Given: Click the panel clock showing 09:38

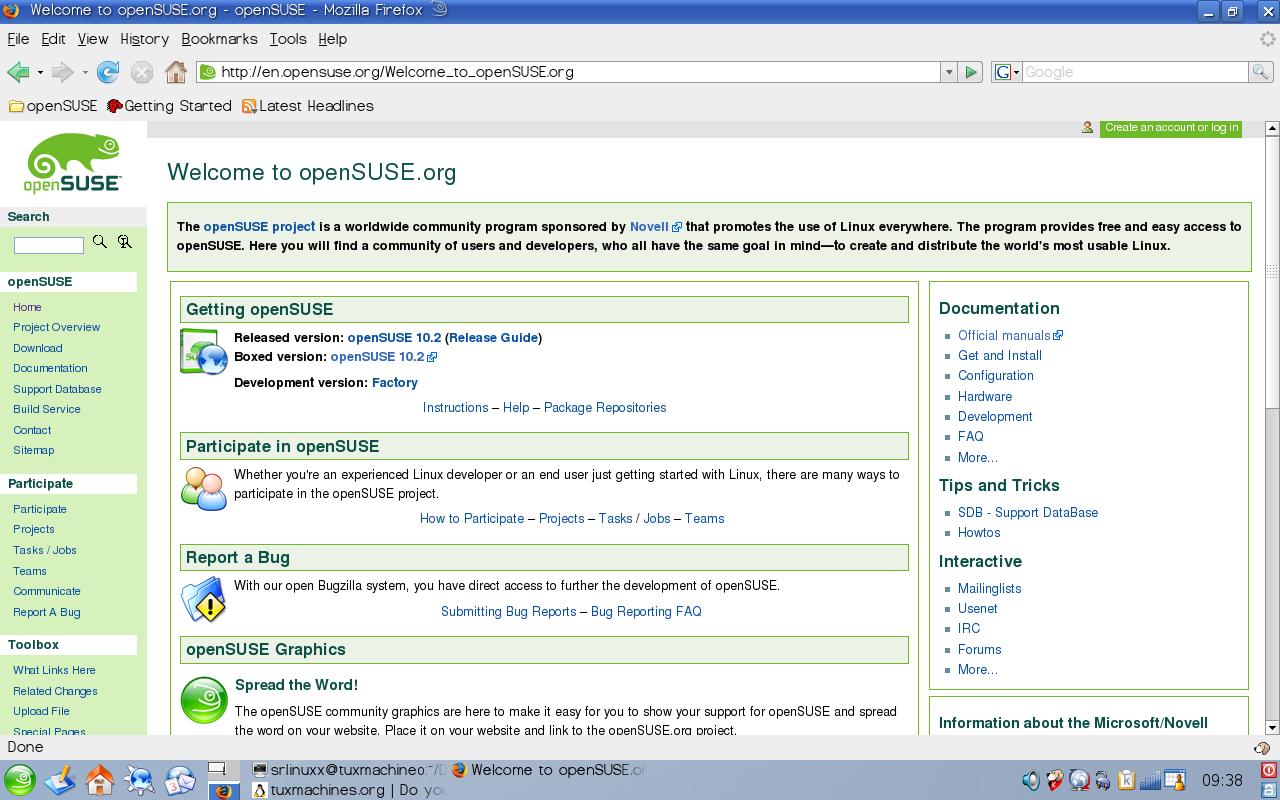Looking at the screenshot, I should coord(1221,780).
